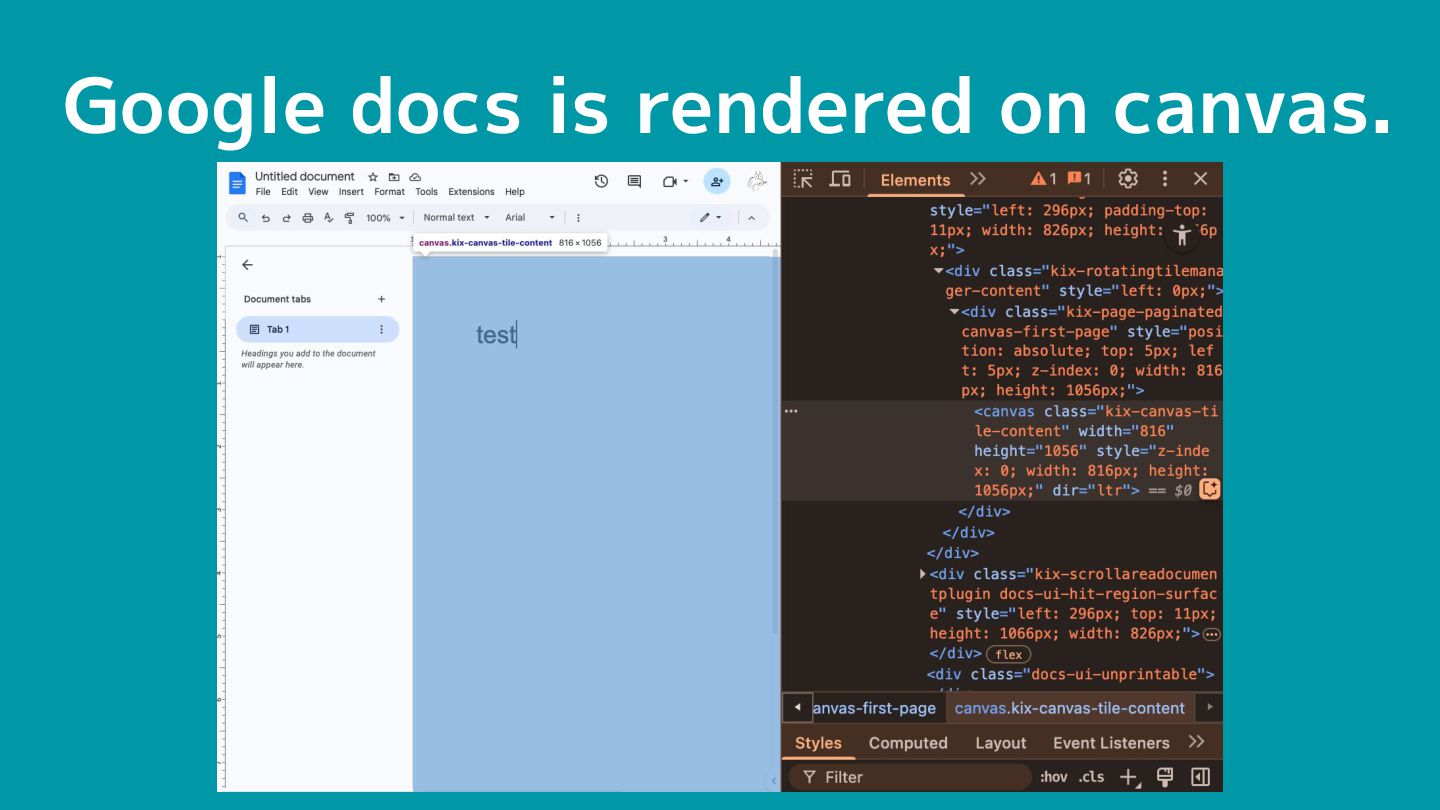Open the Arial font dropdown

point(529,217)
